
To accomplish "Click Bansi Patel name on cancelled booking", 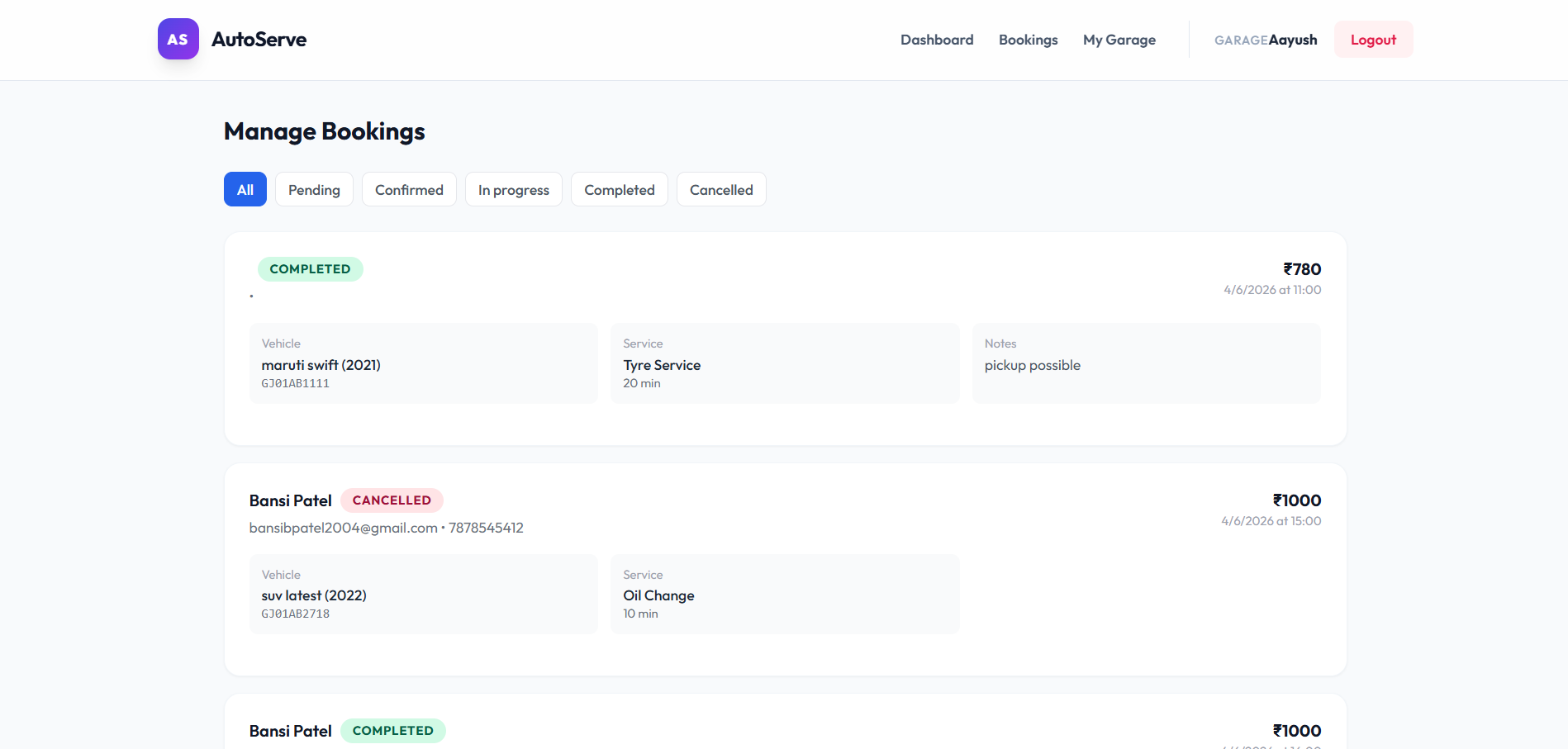I will (291, 500).
